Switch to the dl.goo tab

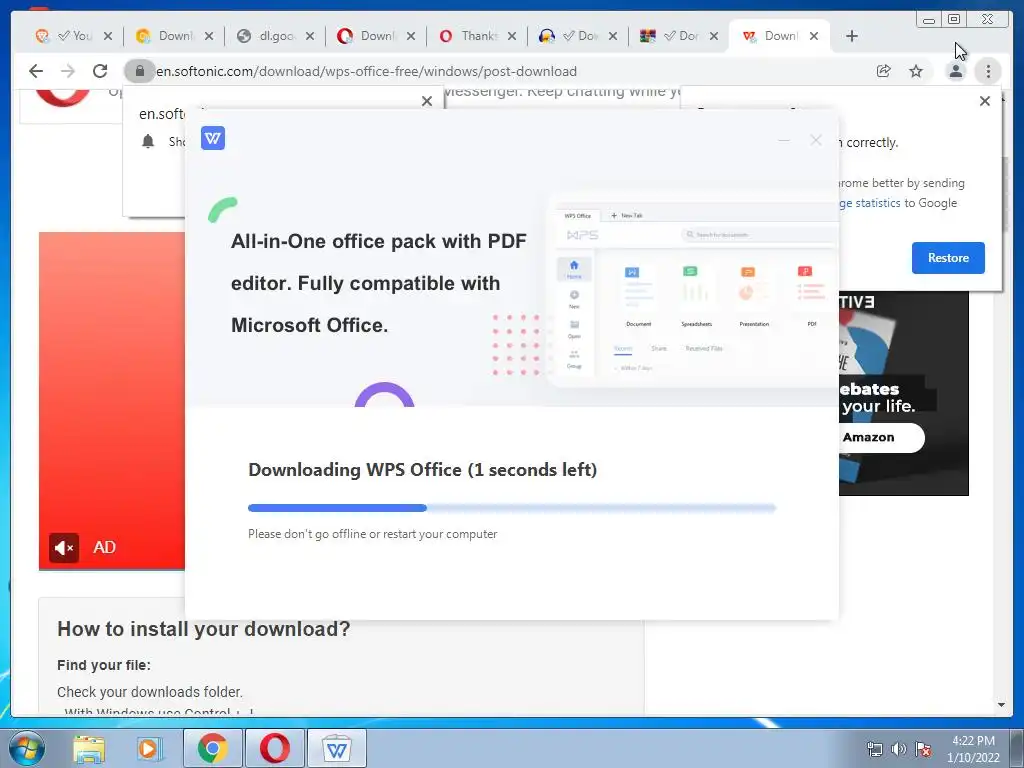click(274, 36)
